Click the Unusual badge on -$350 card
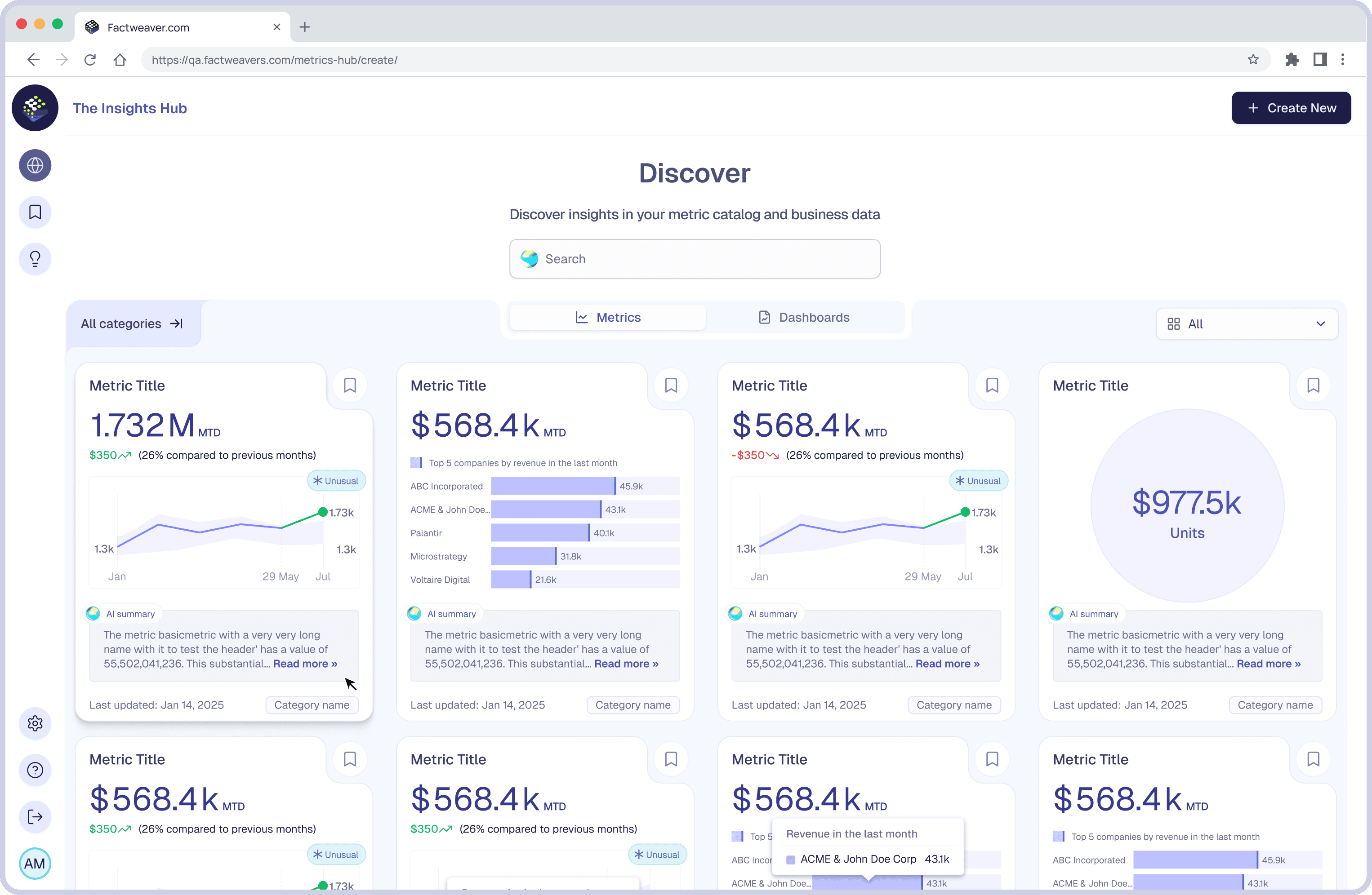This screenshot has height=895, width=1372. point(978,481)
